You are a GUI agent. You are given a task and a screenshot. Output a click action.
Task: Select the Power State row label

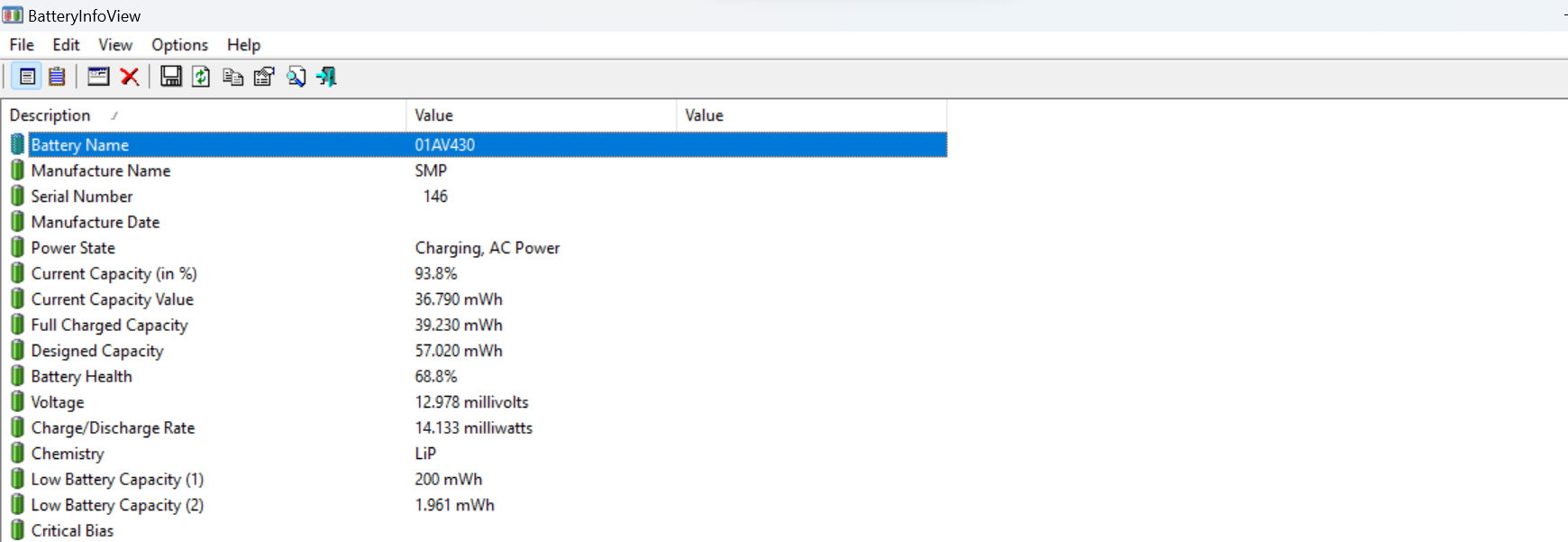73,247
